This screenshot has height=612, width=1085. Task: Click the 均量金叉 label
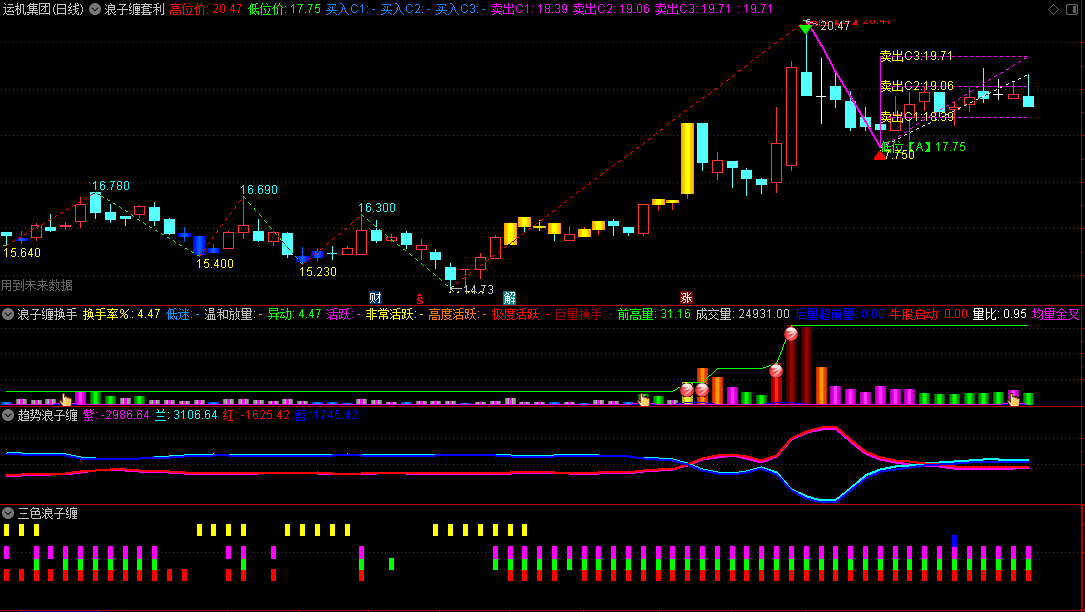point(1055,314)
